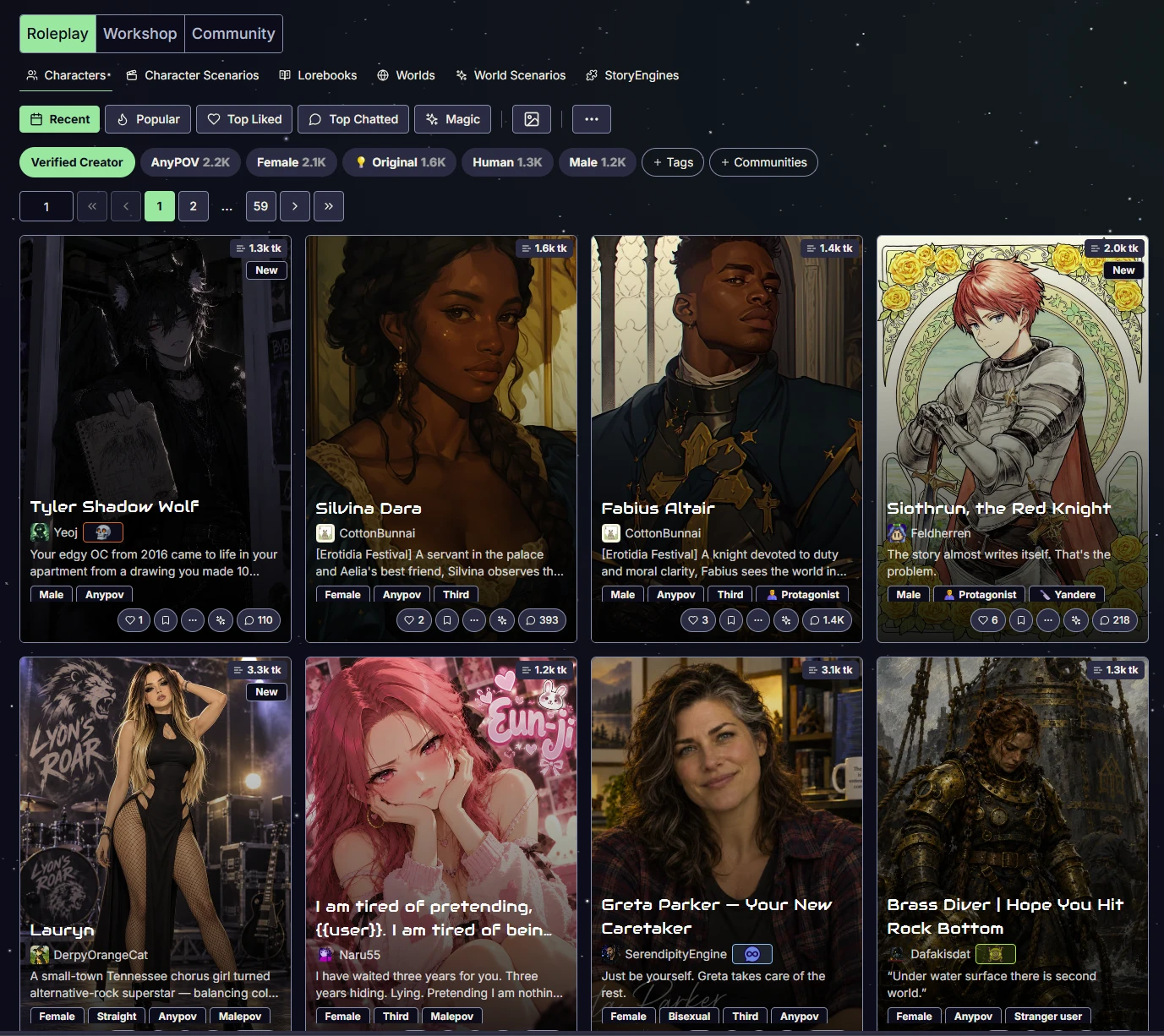Toggle the Male 1.2K tag filter

598,162
